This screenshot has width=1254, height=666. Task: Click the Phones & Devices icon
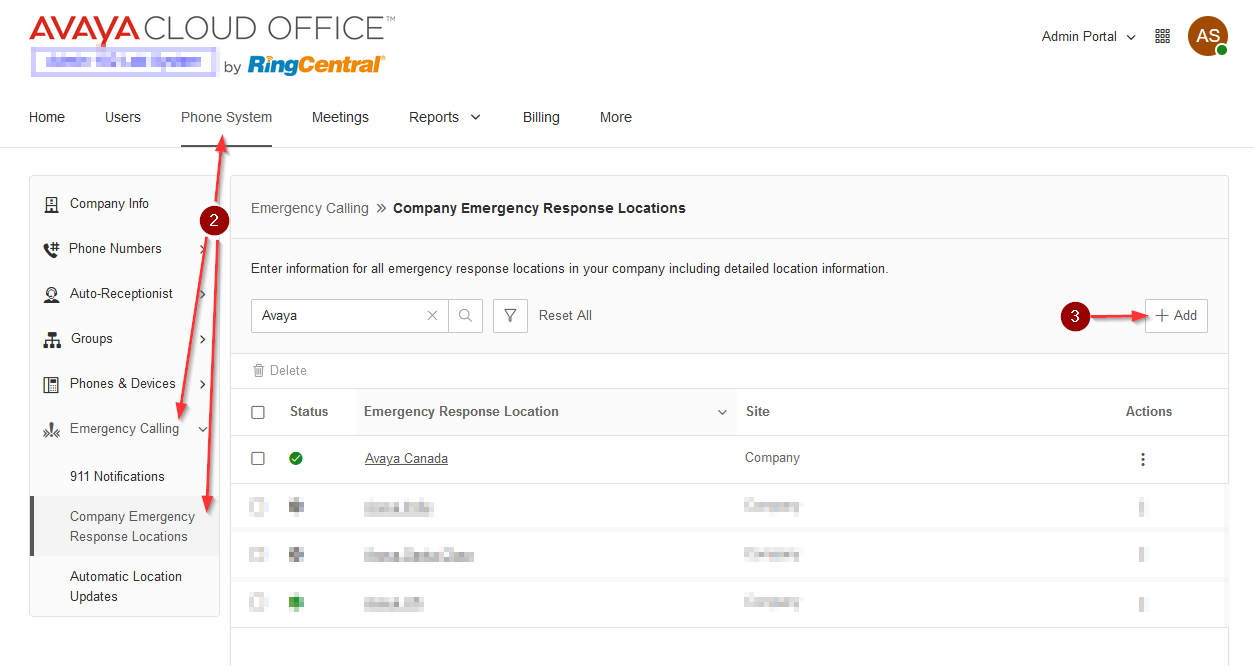(x=51, y=384)
